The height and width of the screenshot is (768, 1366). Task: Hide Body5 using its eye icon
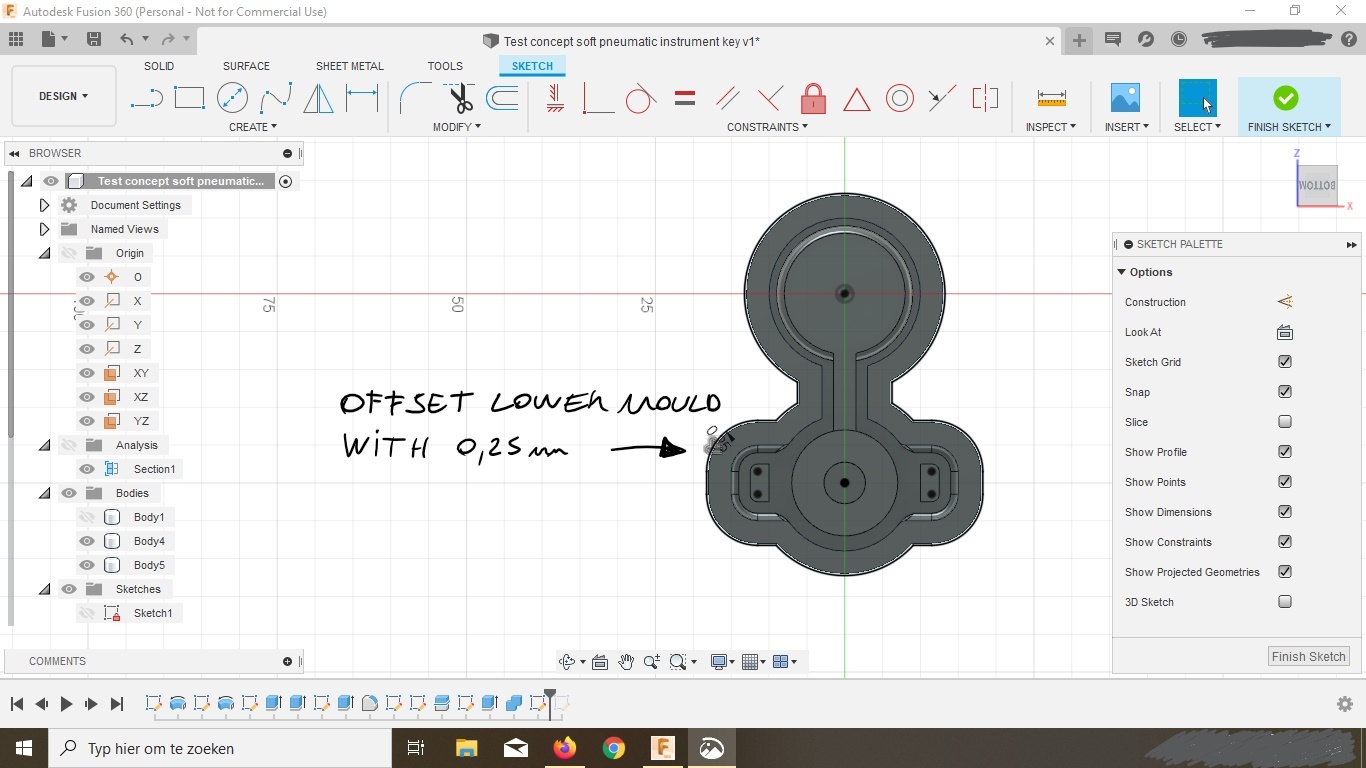coord(87,565)
